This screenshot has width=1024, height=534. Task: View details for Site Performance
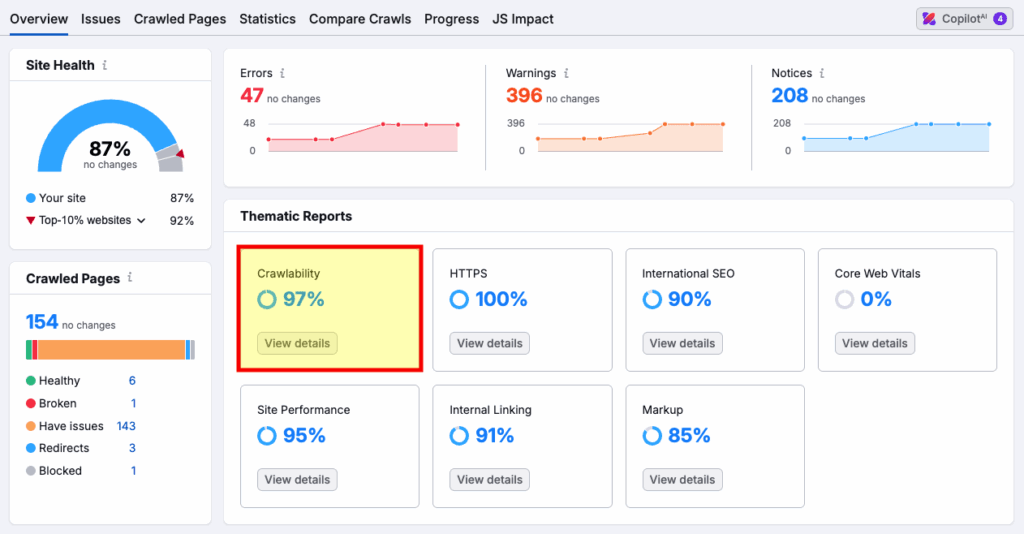(297, 480)
